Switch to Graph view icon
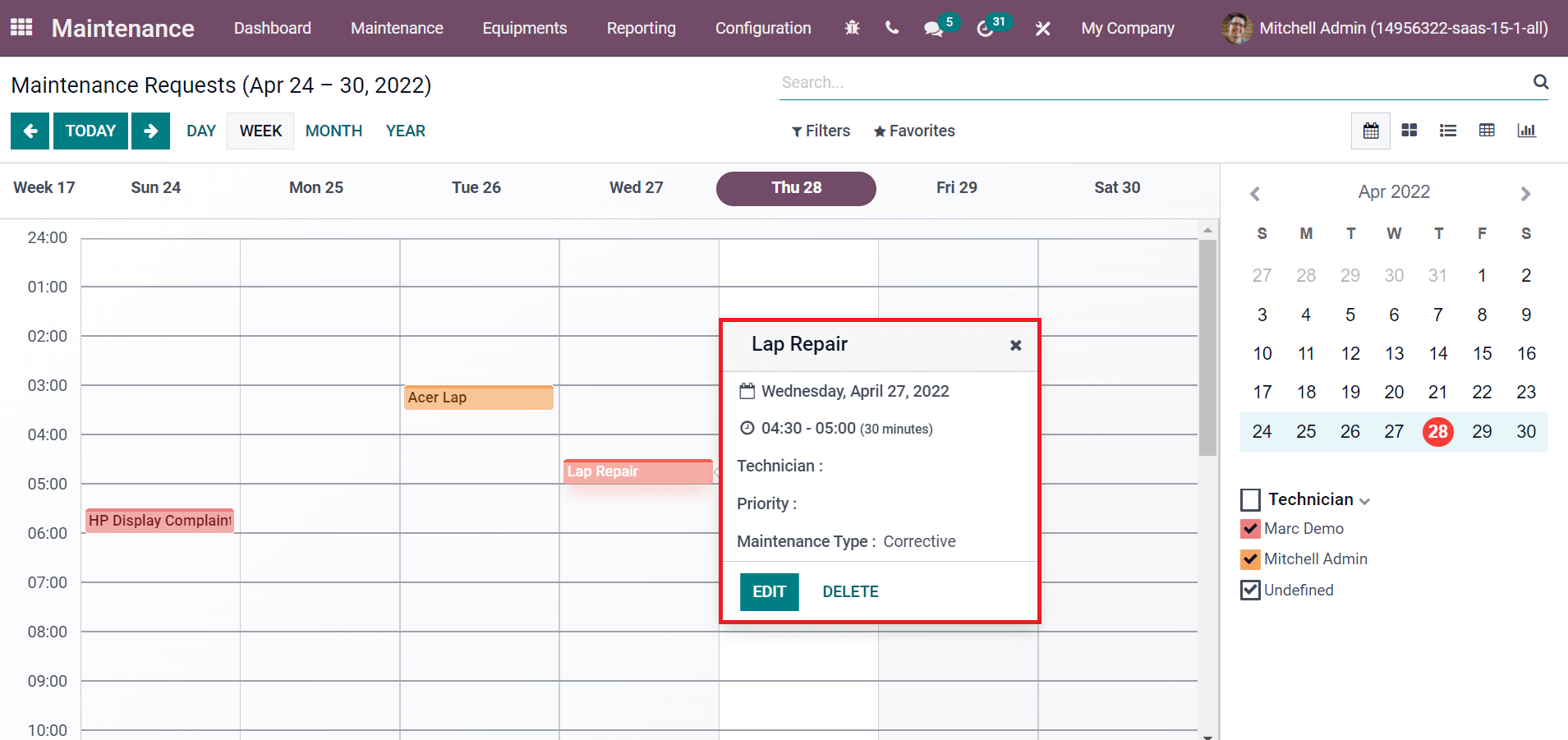 [x=1526, y=131]
